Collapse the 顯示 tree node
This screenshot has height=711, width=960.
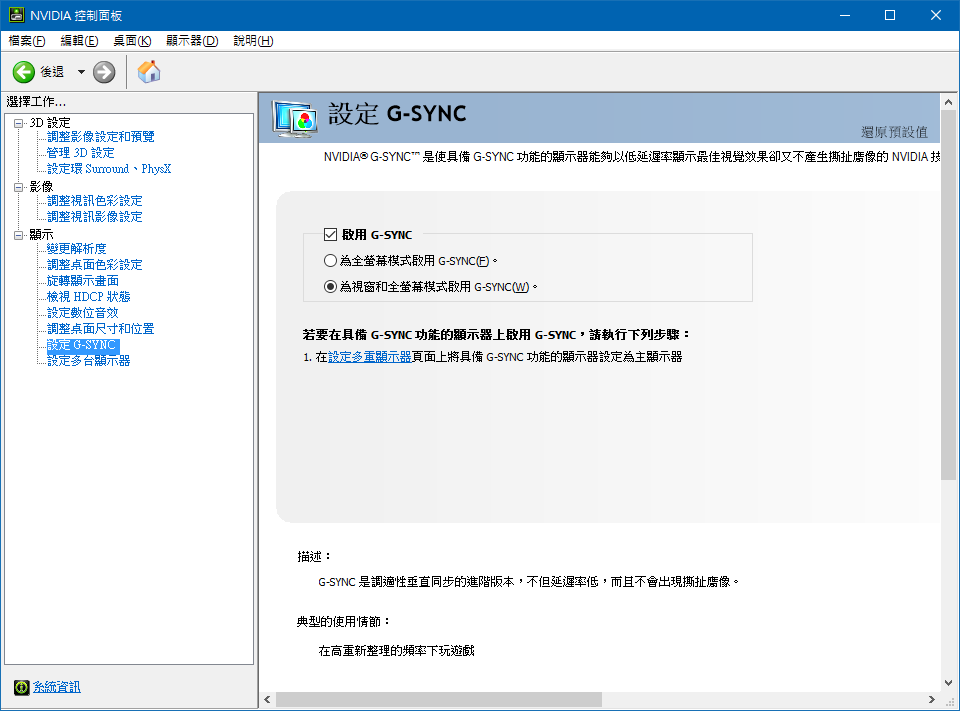[18, 235]
